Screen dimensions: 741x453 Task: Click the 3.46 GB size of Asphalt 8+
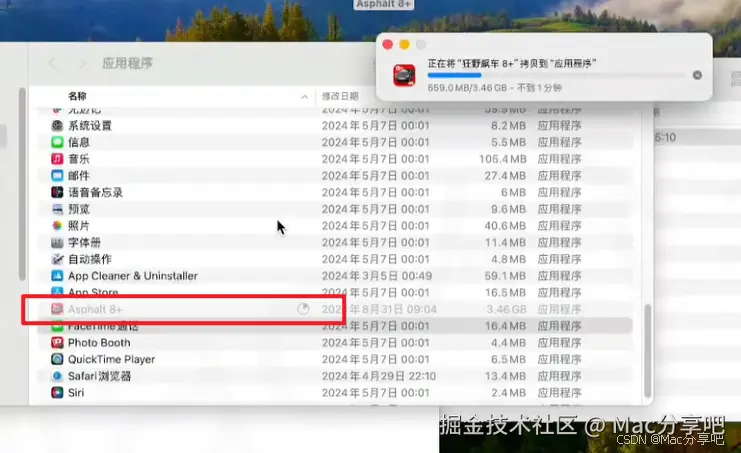pos(506,309)
